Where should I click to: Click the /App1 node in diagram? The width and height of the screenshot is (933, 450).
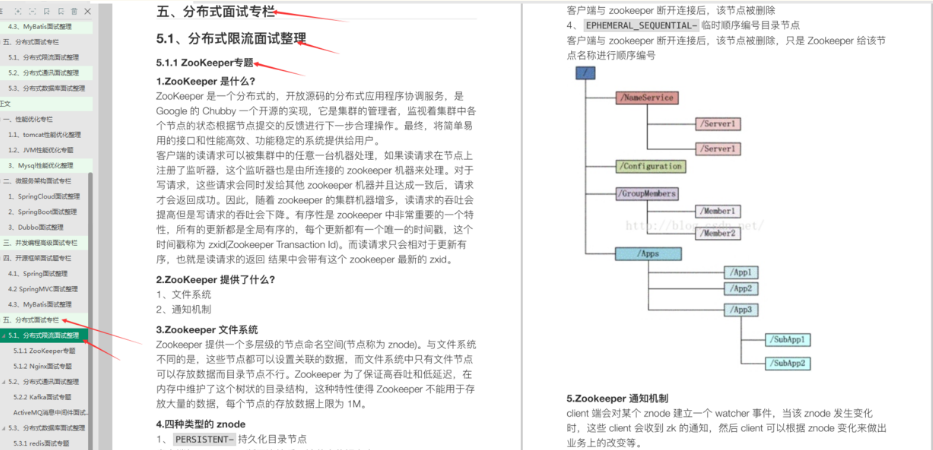click(x=741, y=273)
